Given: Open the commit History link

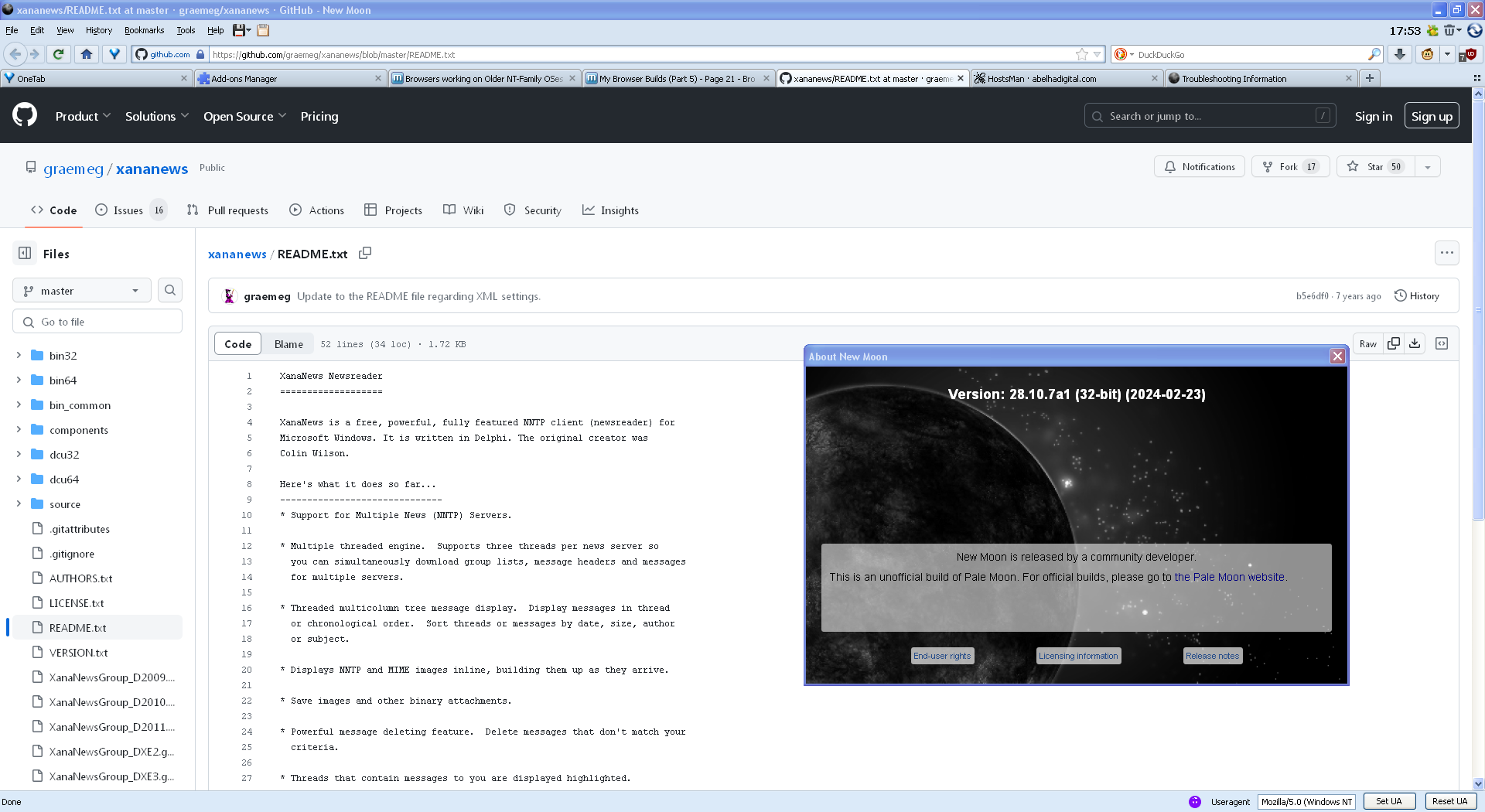Looking at the screenshot, I should [x=1417, y=295].
